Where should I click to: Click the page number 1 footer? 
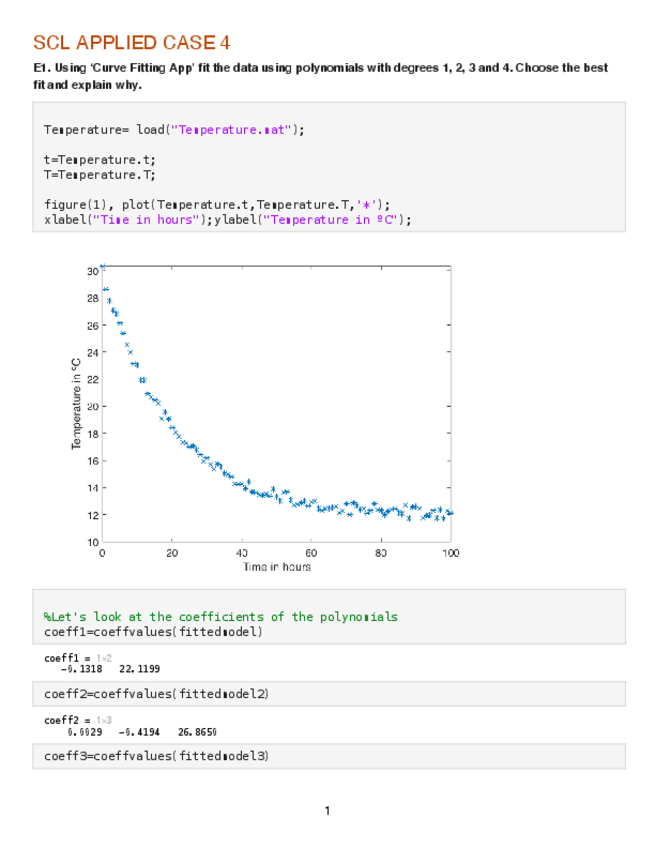[x=327, y=810]
